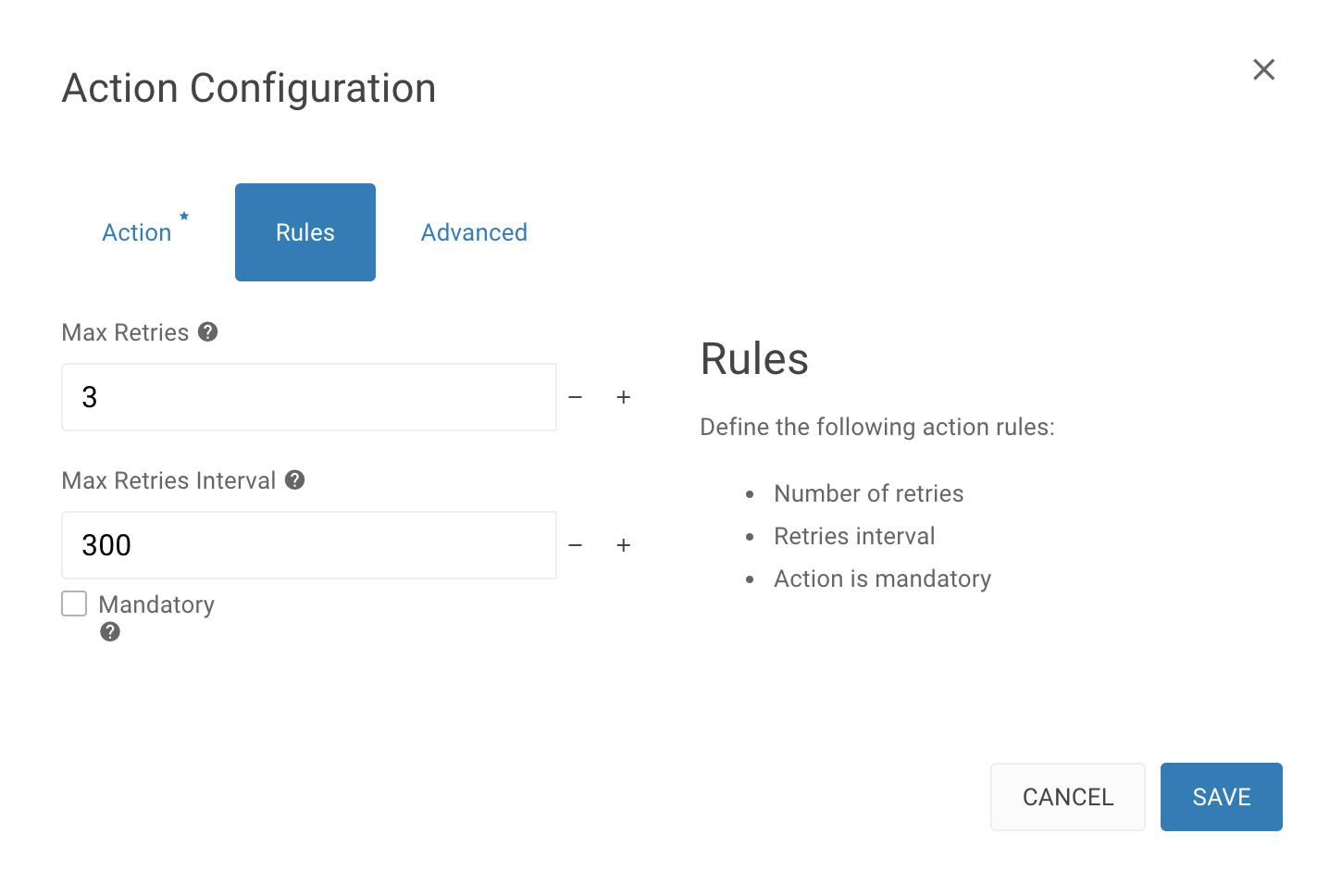
Task: Click the Mandatory help question mark icon
Action: (x=110, y=631)
